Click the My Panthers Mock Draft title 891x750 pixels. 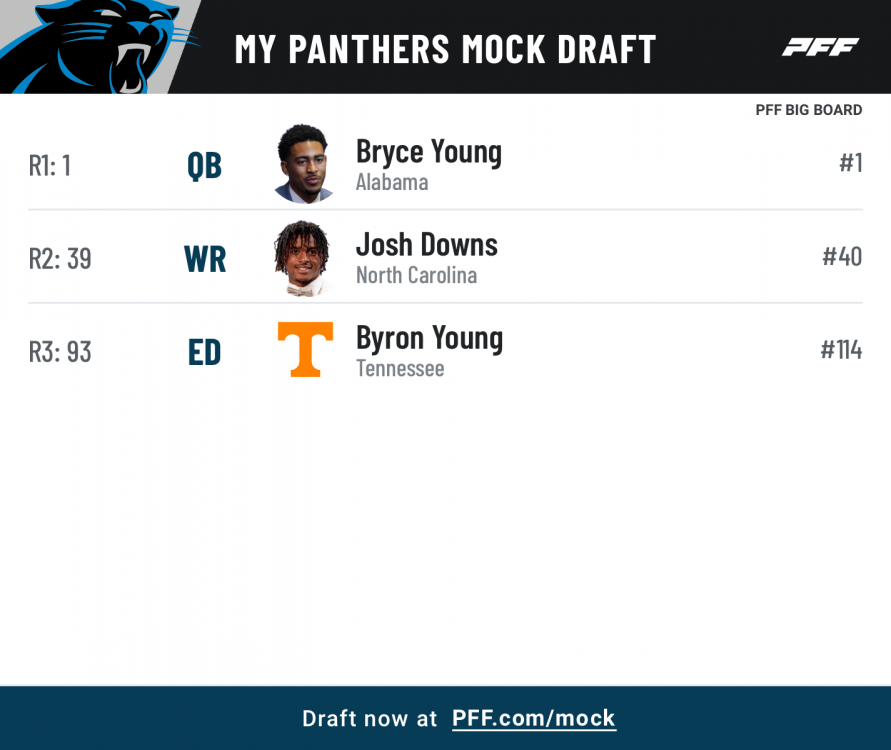click(x=445, y=48)
